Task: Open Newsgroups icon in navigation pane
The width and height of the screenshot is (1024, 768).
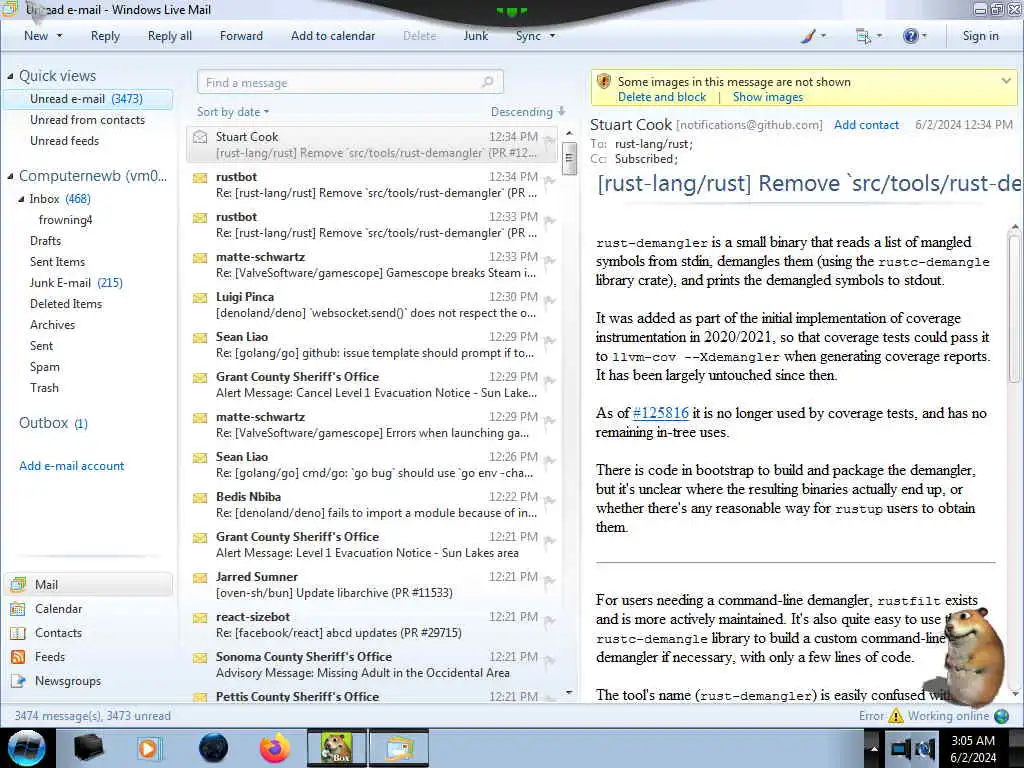Action: click(18, 681)
